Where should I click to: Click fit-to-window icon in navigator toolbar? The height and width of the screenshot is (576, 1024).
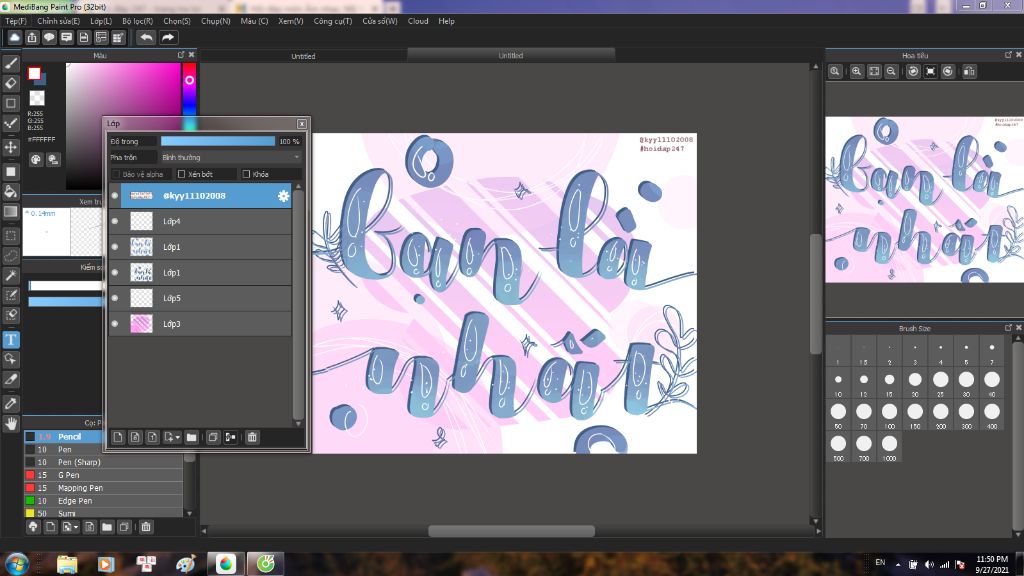coord(874,71)
